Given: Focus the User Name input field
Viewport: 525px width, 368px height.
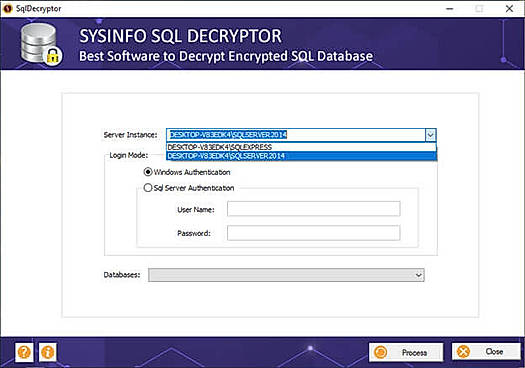Looking at the screenshot, I should [x=313, y=209].
